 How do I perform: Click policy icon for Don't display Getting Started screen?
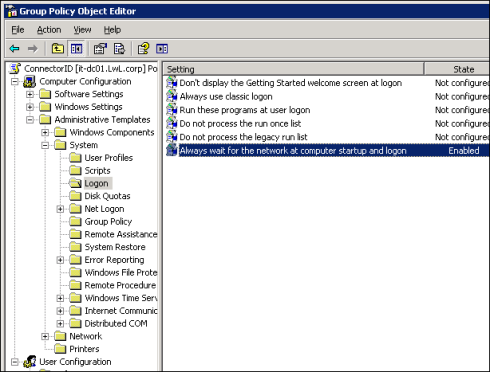(172, 83)
